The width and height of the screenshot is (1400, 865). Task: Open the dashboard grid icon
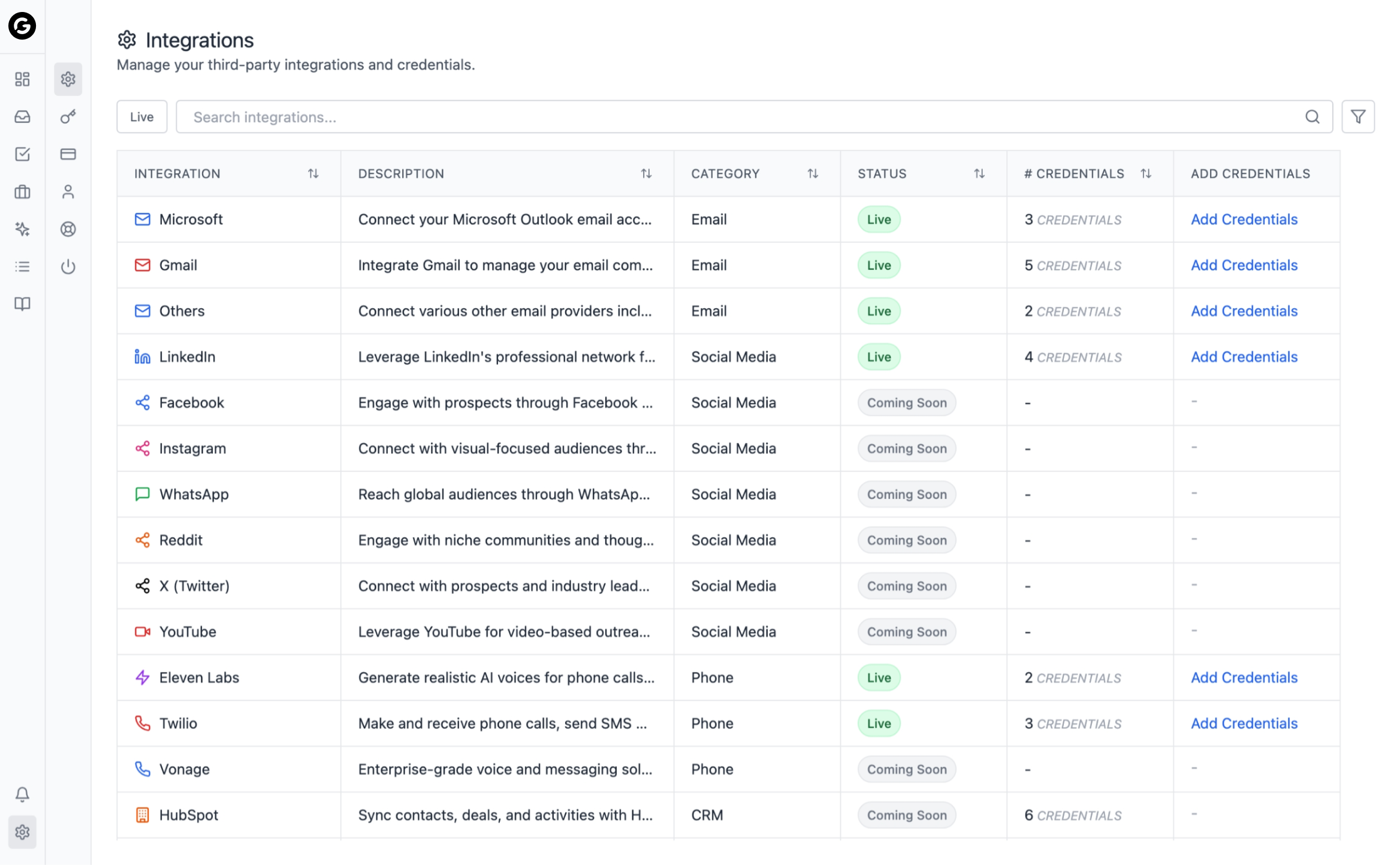[22, 79]
